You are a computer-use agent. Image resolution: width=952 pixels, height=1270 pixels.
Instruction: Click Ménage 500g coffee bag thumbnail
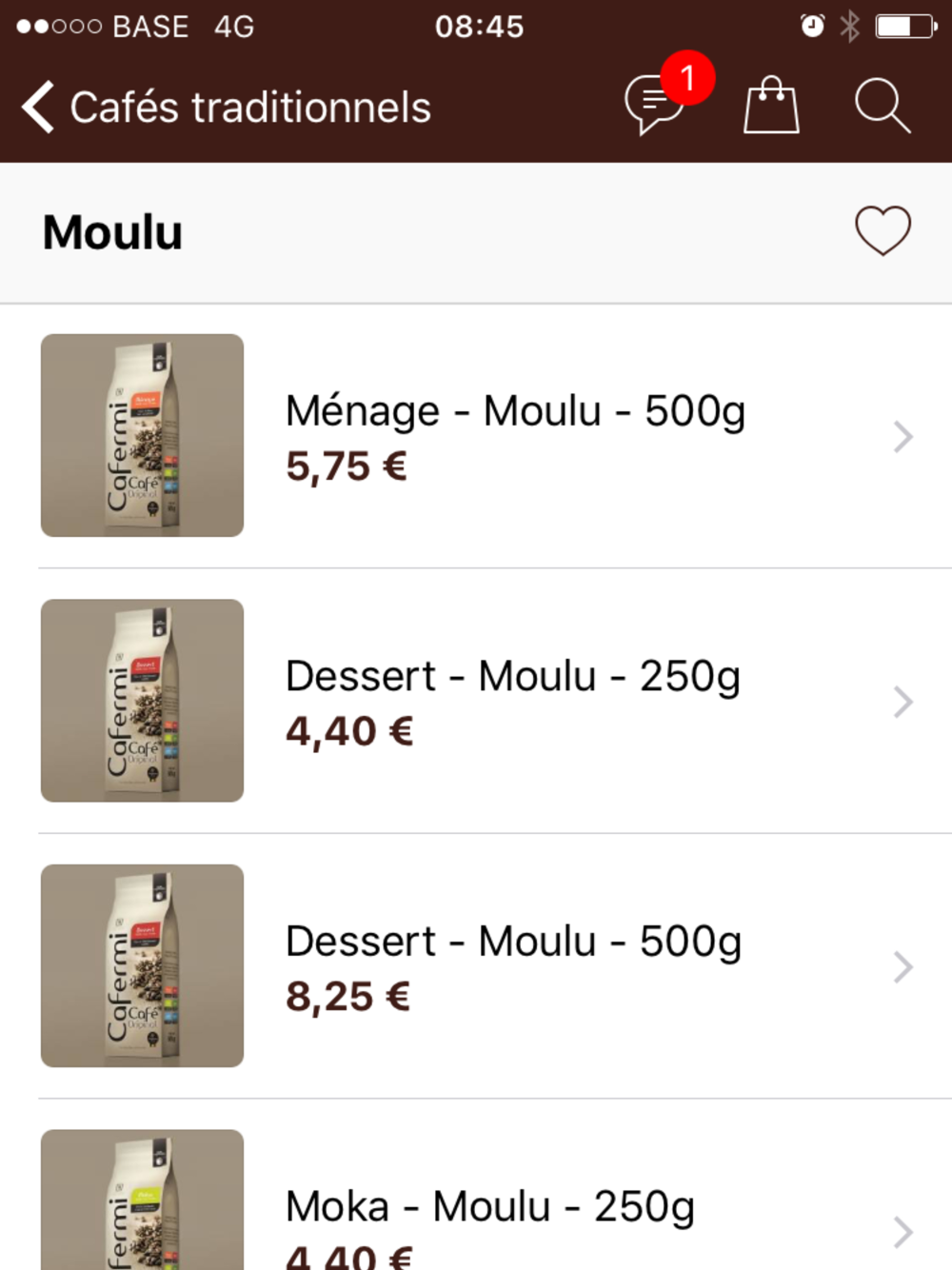click(x=142, y=436)
